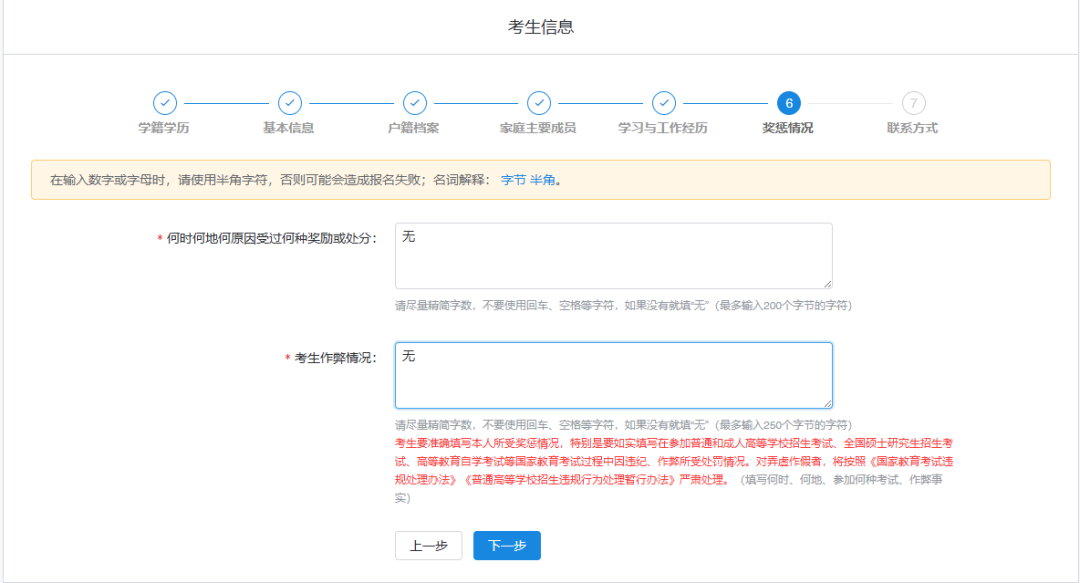Select the checkmark circle above 户籍档案
This screenshot has height=583, width=1080.
click(414, 103)
